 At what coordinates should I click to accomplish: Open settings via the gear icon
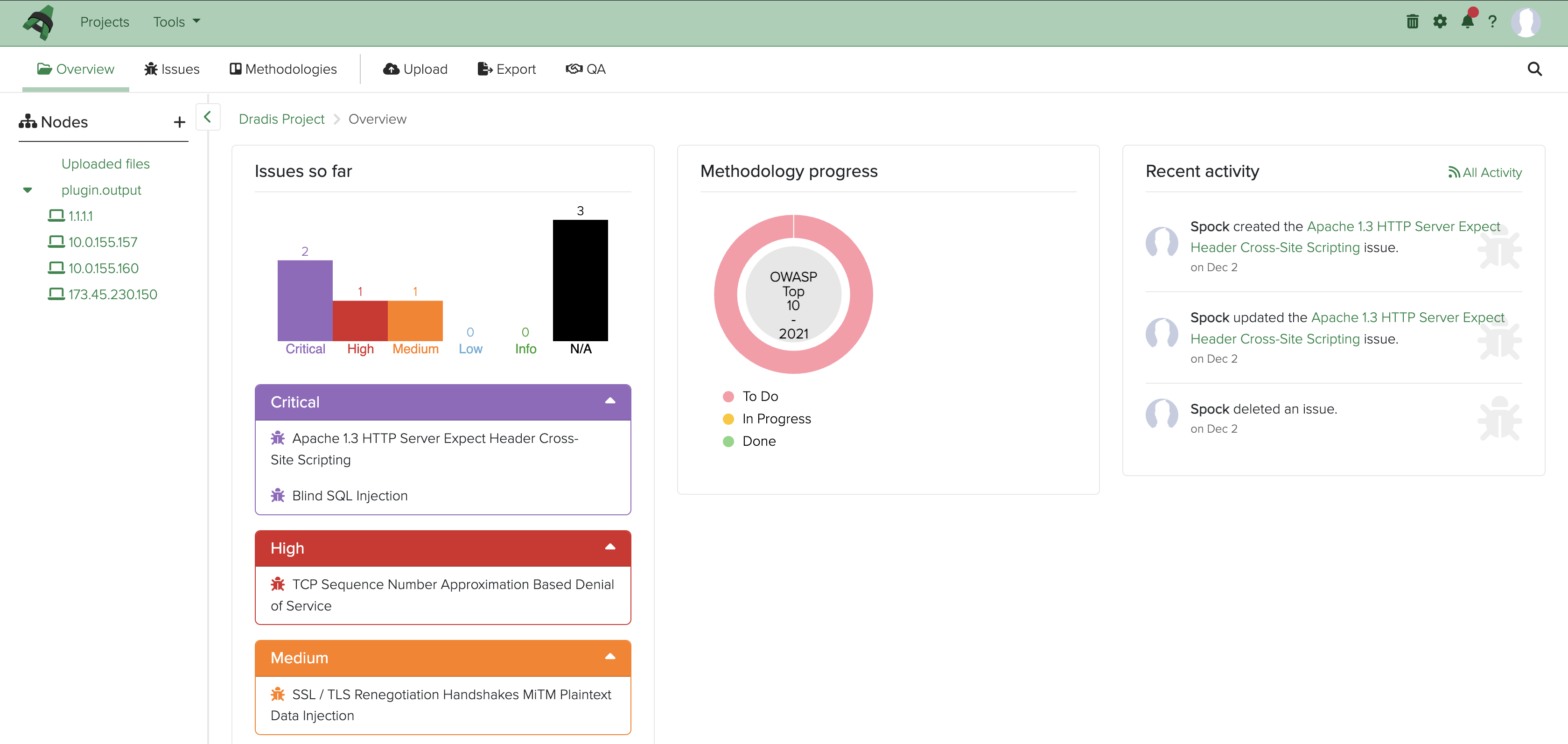click(x=1440, y=22)
